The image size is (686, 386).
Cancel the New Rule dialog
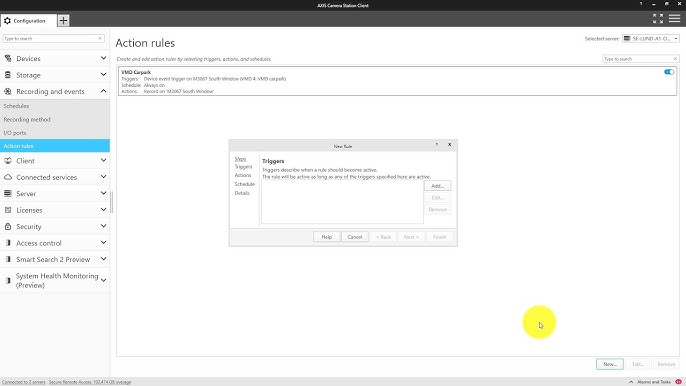[355, 237]
